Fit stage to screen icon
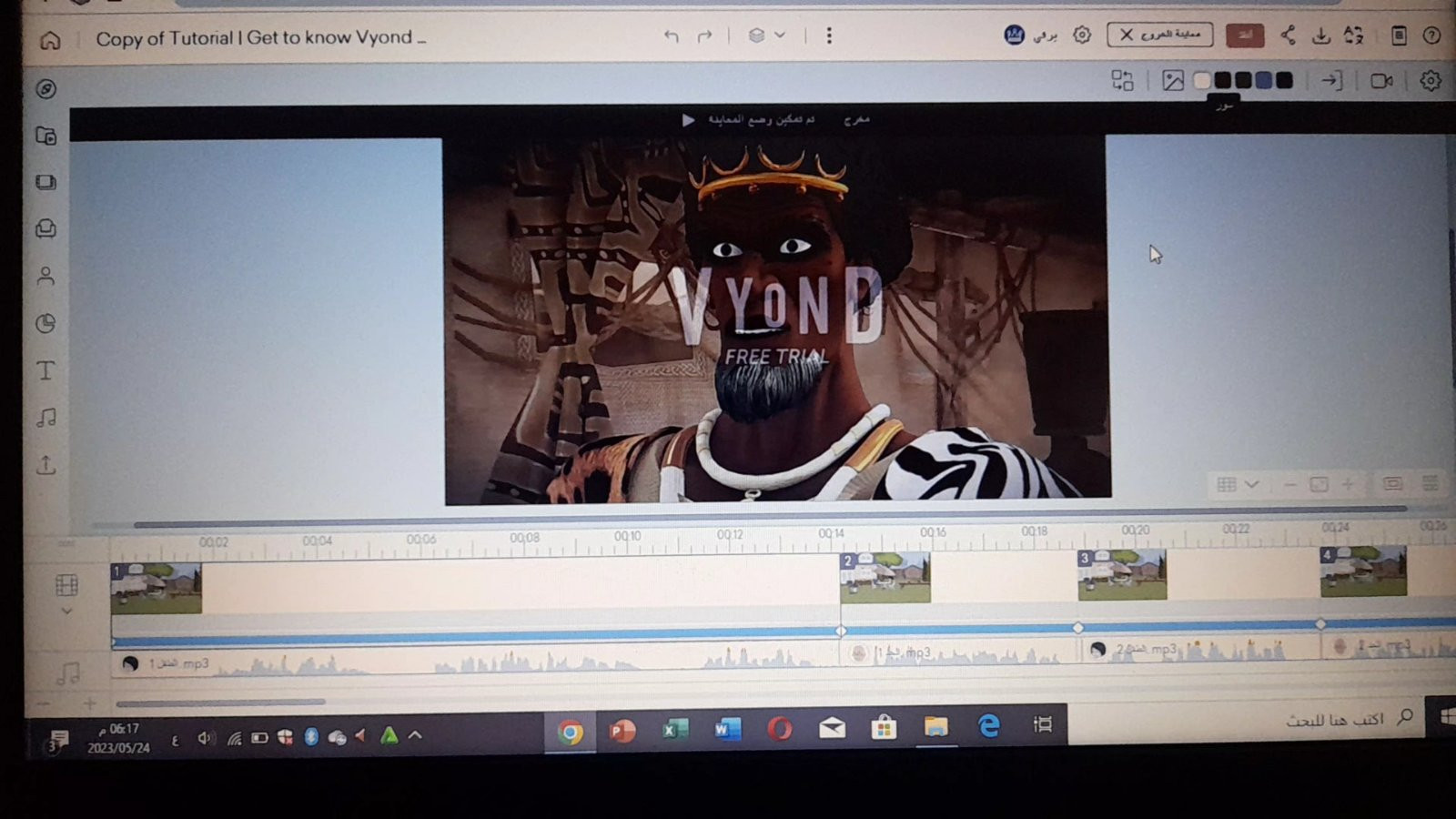Image resolution: width=1456 pixels, height=819 pixels. point(1319,485)
